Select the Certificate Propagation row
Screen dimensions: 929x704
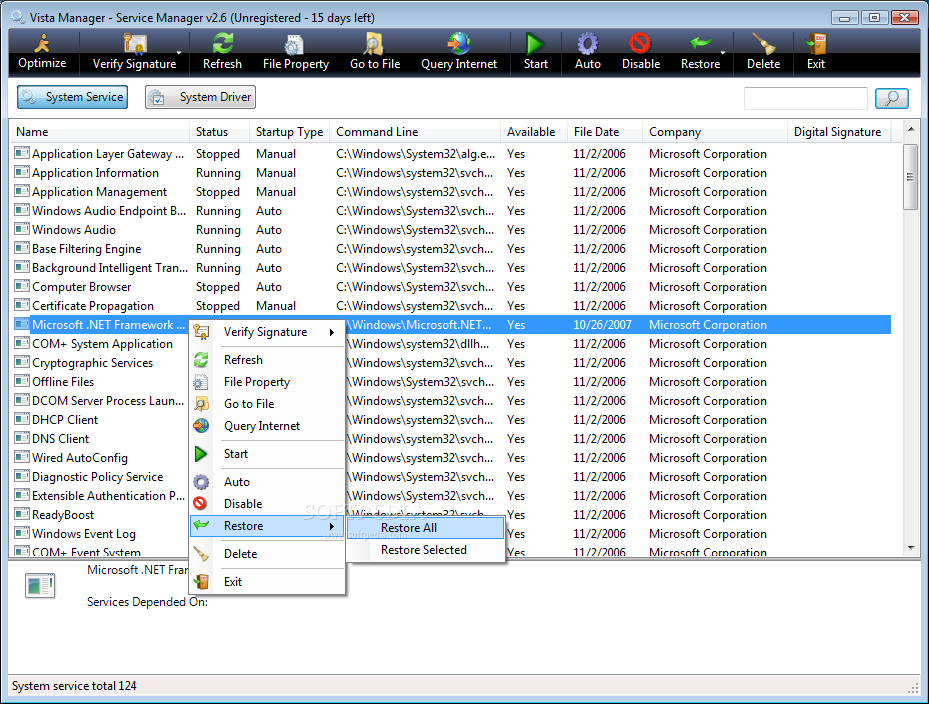click(x=450, y=306)
